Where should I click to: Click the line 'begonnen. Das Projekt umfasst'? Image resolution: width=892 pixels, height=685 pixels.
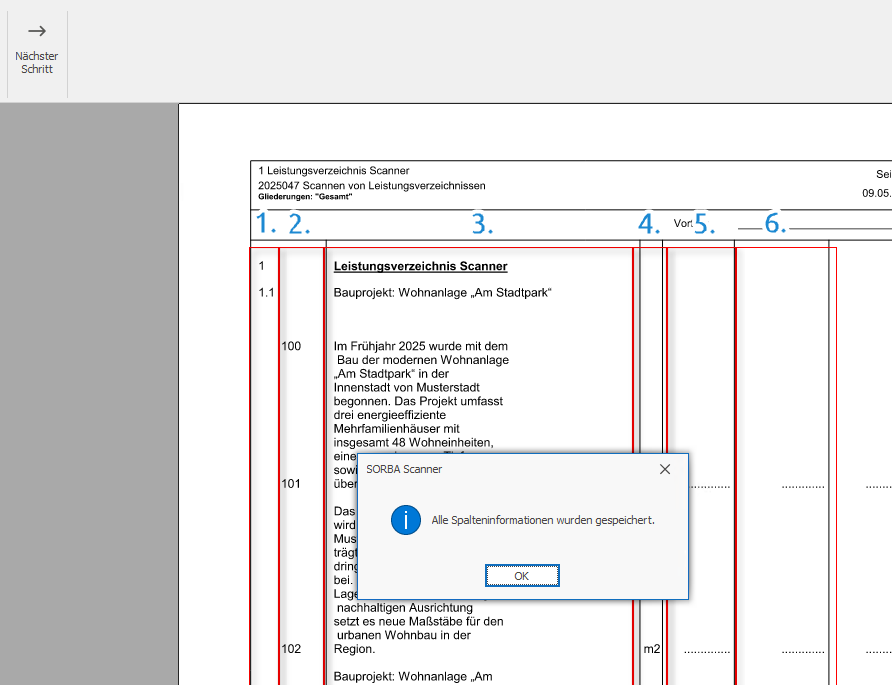click(418, 401)
